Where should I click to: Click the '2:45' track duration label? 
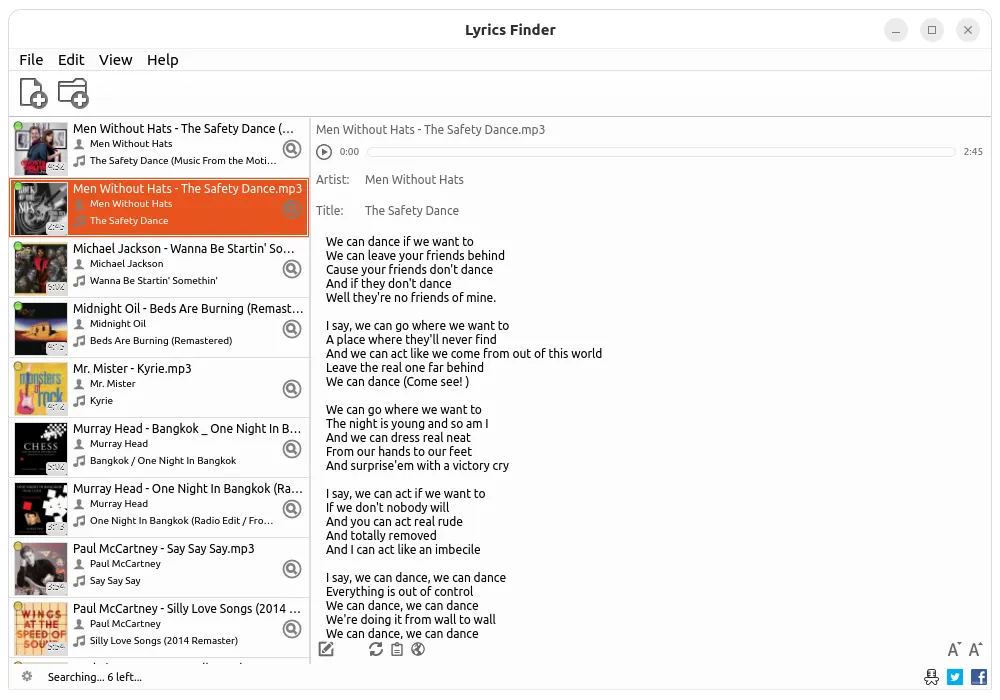973,152
